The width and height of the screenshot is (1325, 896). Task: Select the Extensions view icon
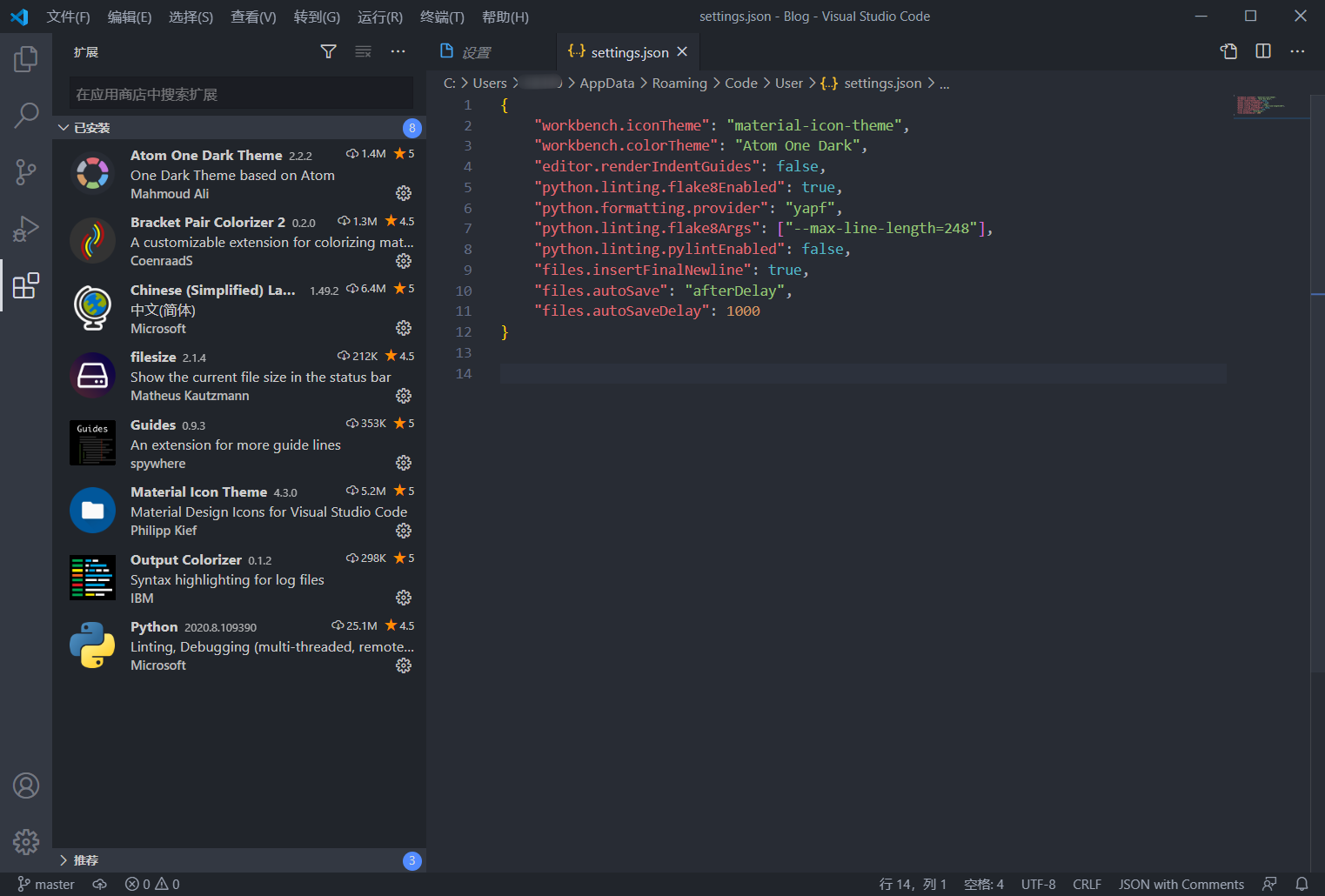pyautogui.click(x=26, y=285)
